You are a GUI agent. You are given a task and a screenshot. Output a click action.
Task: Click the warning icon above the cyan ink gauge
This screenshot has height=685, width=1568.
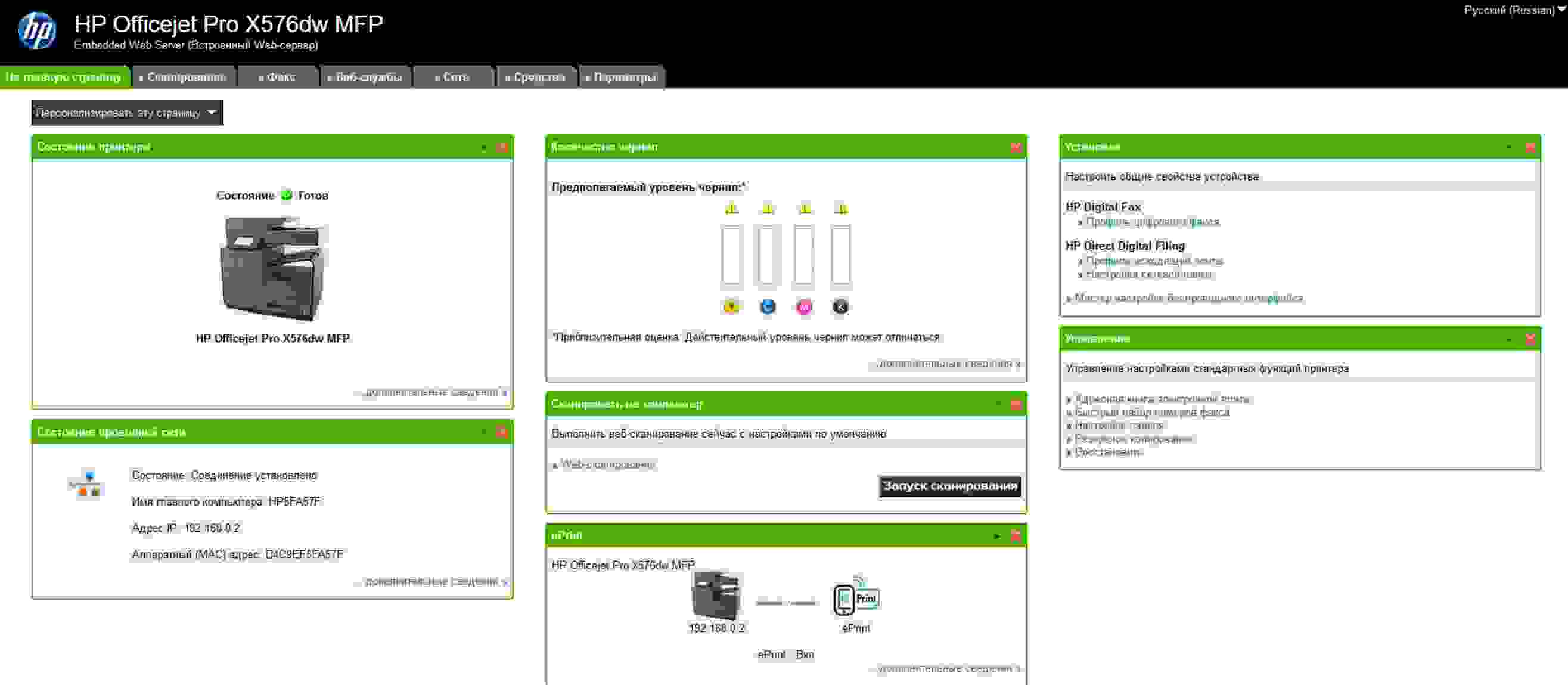pyautogui.click(x=768, y=209)
